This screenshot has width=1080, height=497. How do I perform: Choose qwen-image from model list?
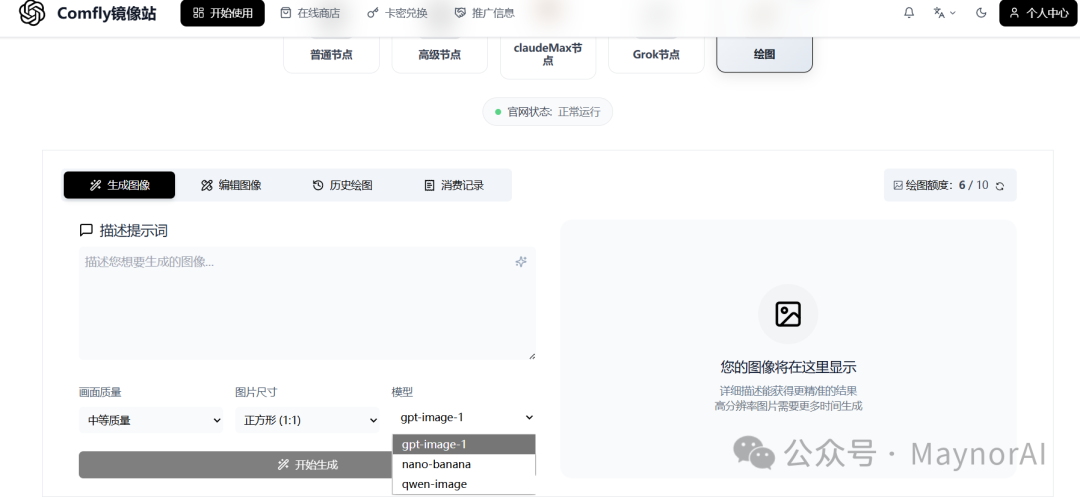click(x=464, y=484)
